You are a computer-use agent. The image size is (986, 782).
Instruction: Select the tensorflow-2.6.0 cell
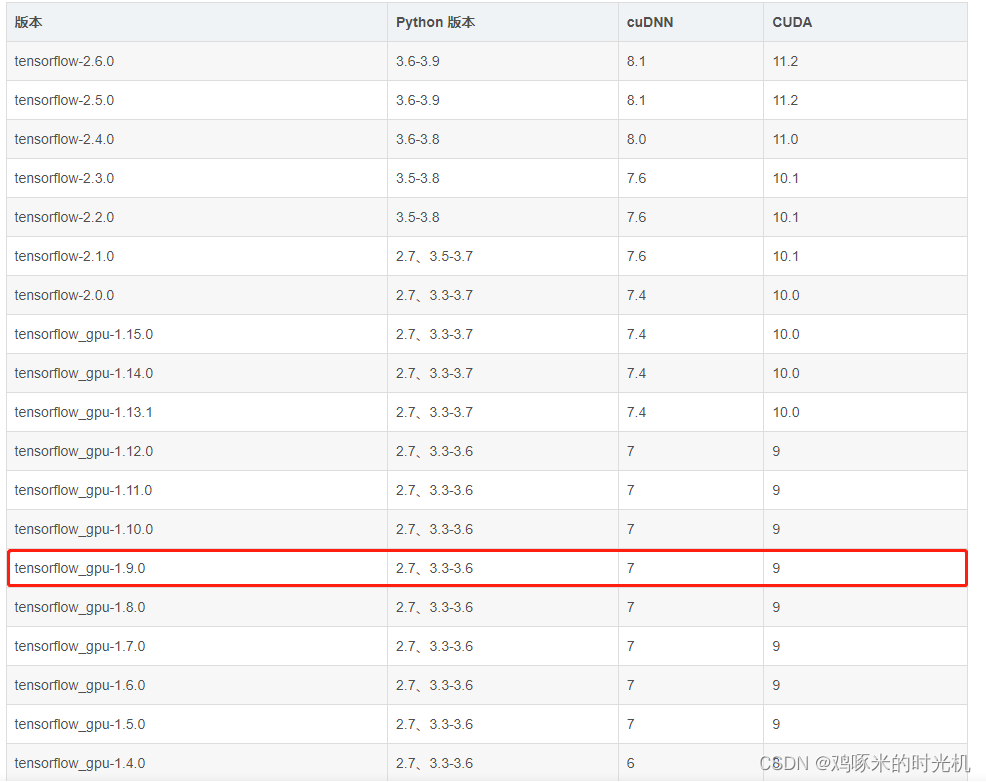(197, 62)
